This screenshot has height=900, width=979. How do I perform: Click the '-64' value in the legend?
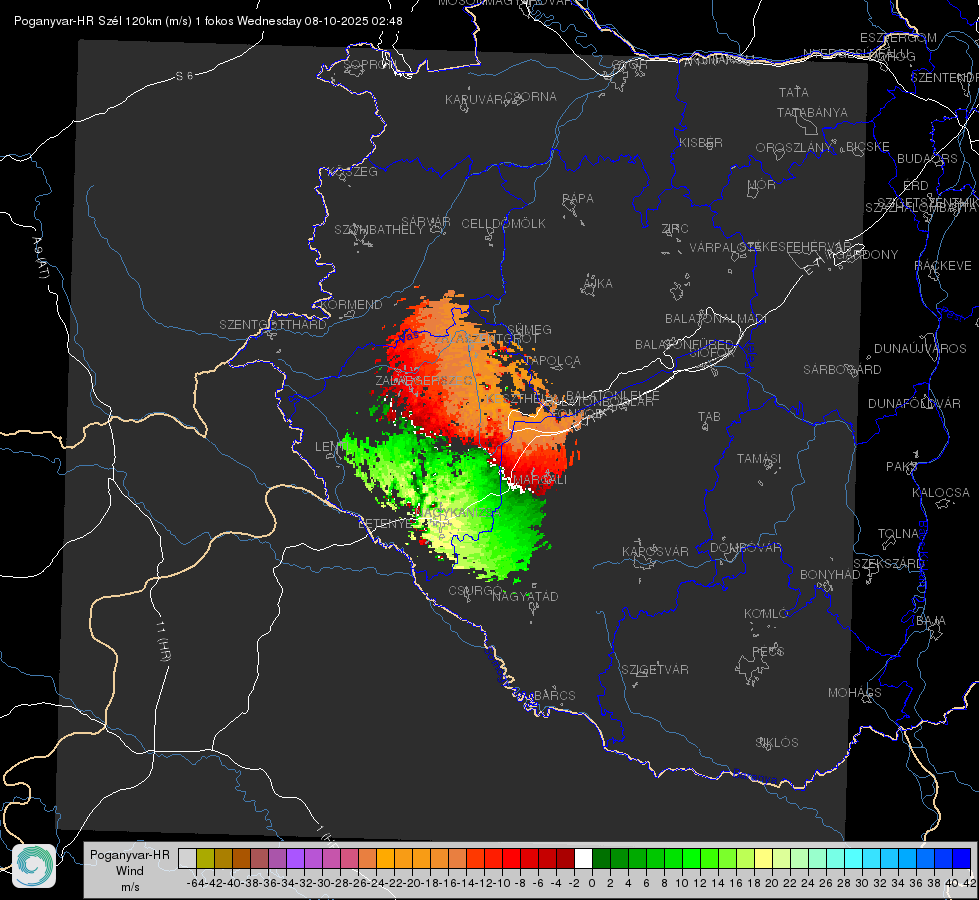(x=195, y=883)
